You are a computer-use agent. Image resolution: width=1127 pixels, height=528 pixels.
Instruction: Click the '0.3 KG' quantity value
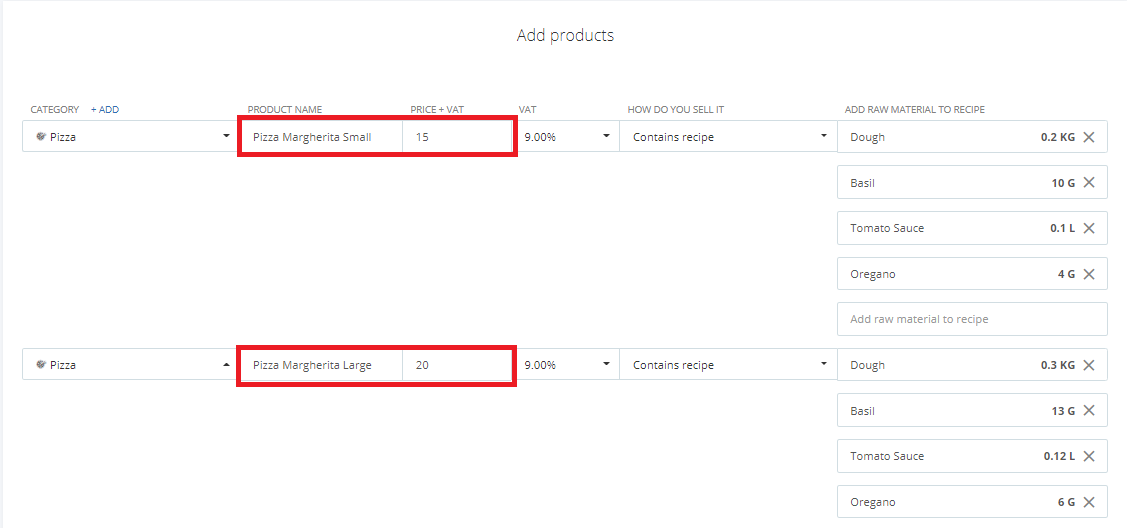pyautogui.click(x=1058, y=365)
